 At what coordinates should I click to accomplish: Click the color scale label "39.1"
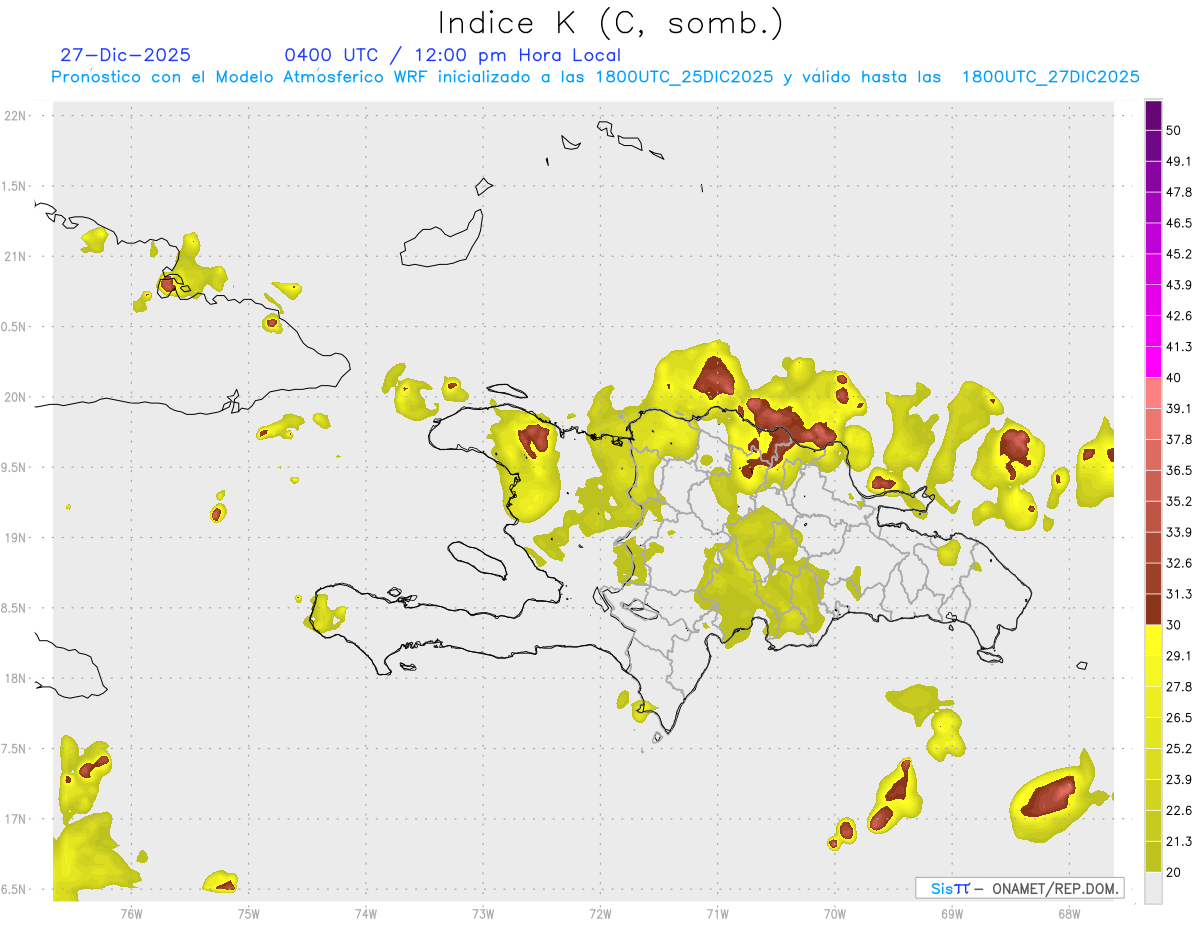[1179, 408]
